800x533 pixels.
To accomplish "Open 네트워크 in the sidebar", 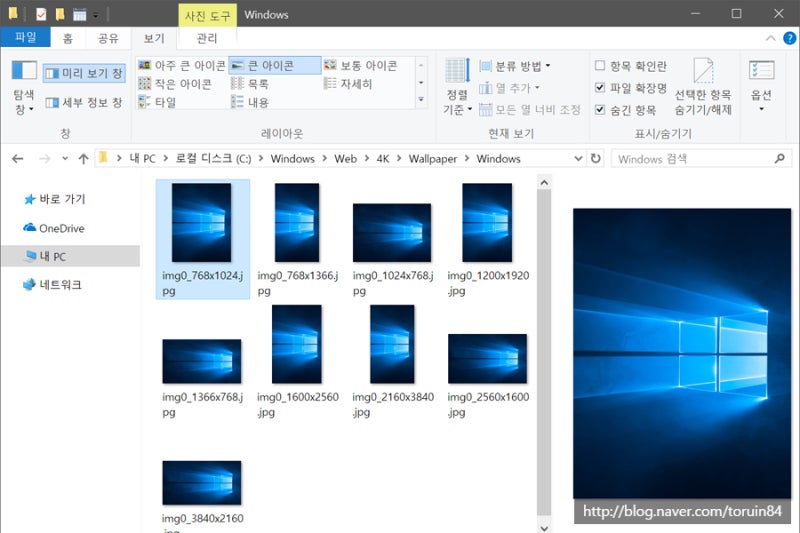I will pyautogui.click(x=53, y=284).
